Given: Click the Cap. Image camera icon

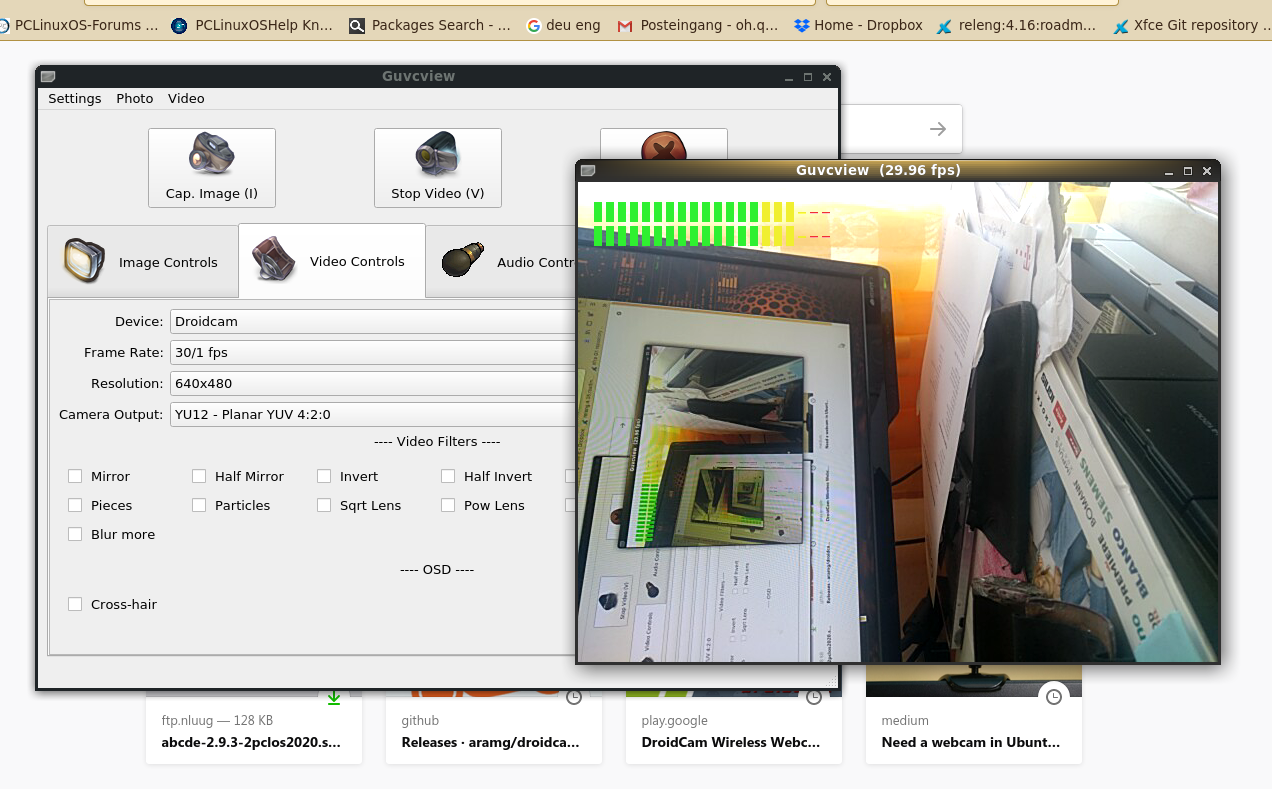Looking at the screenshot, I should 211,154.
